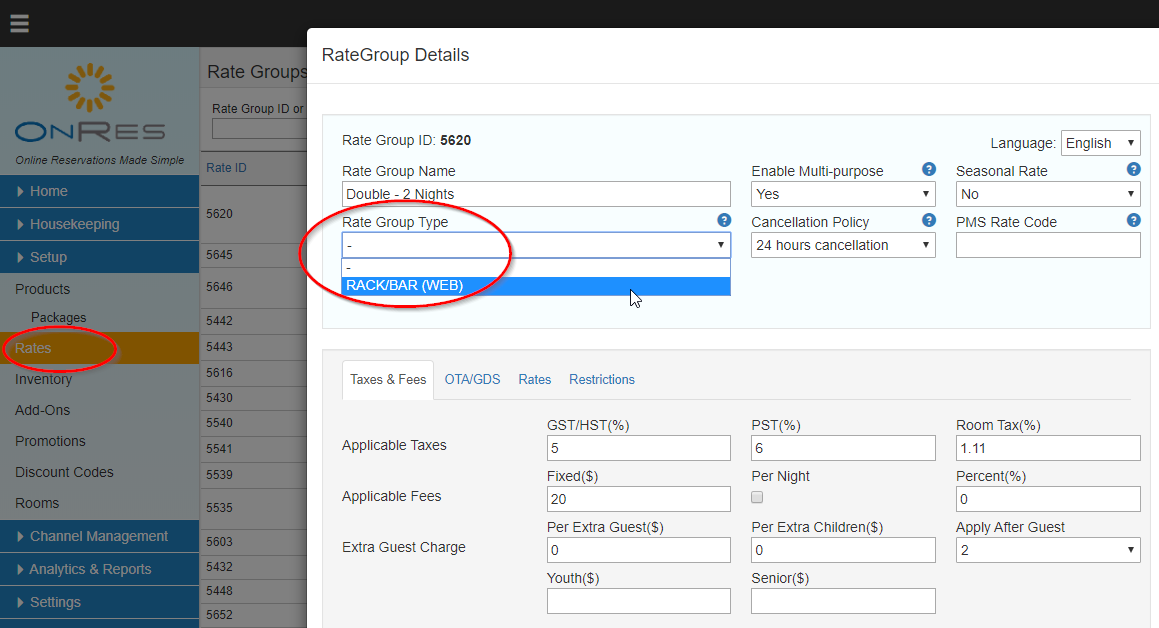This screenshot has height=628, width=1159.
Task: Click help icon beside Seasonal Rate
Action: pyautogui.click(x=1133, y=169)
